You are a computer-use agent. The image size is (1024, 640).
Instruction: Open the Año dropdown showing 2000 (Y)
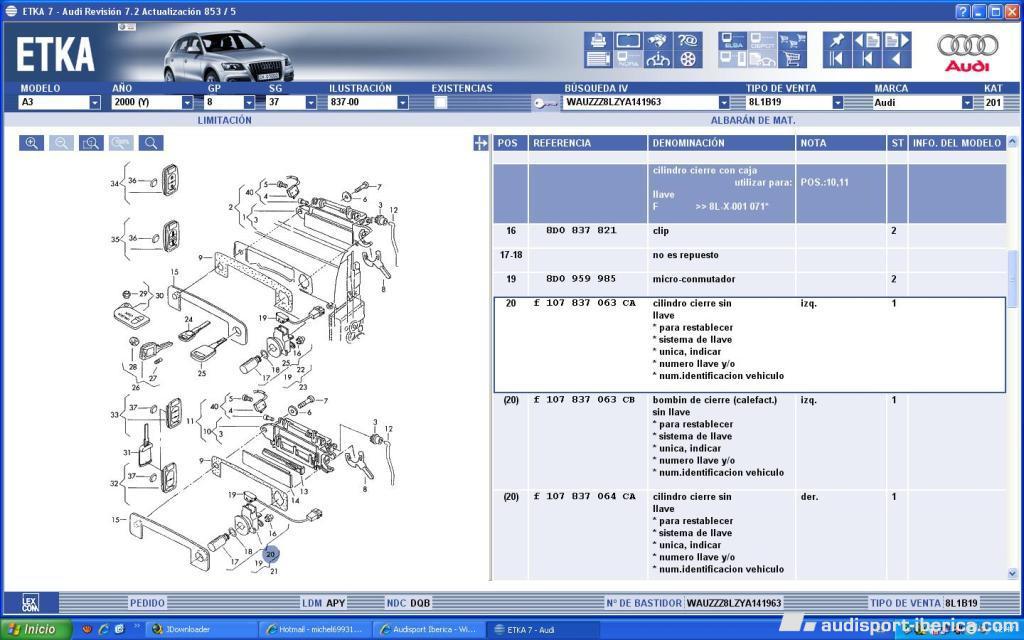click(x=187, y=103)
